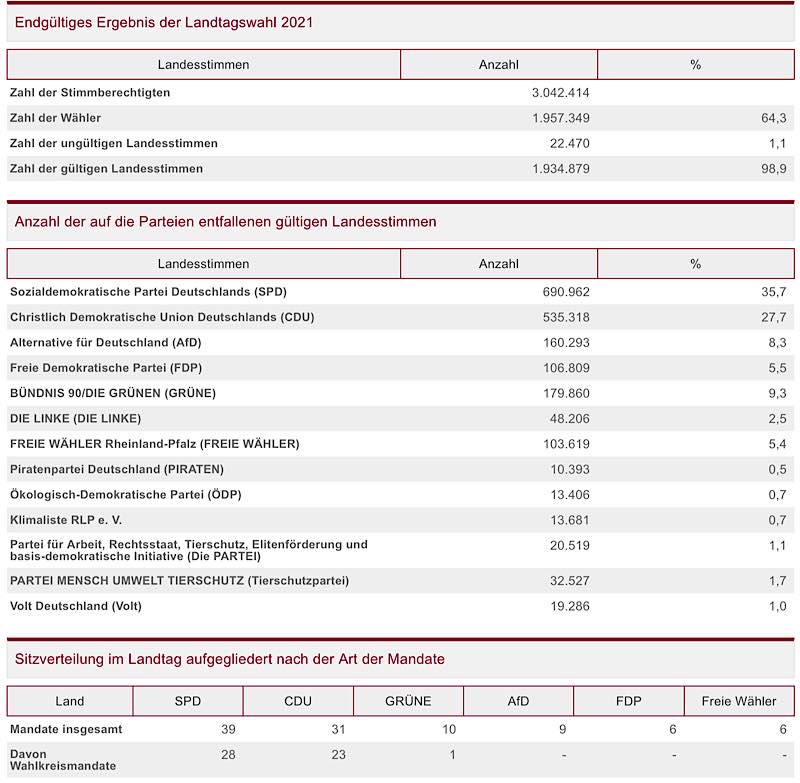Select 'Zahl der Stimmberechtigten' row label
800x783 pixels.
point(90,92)
